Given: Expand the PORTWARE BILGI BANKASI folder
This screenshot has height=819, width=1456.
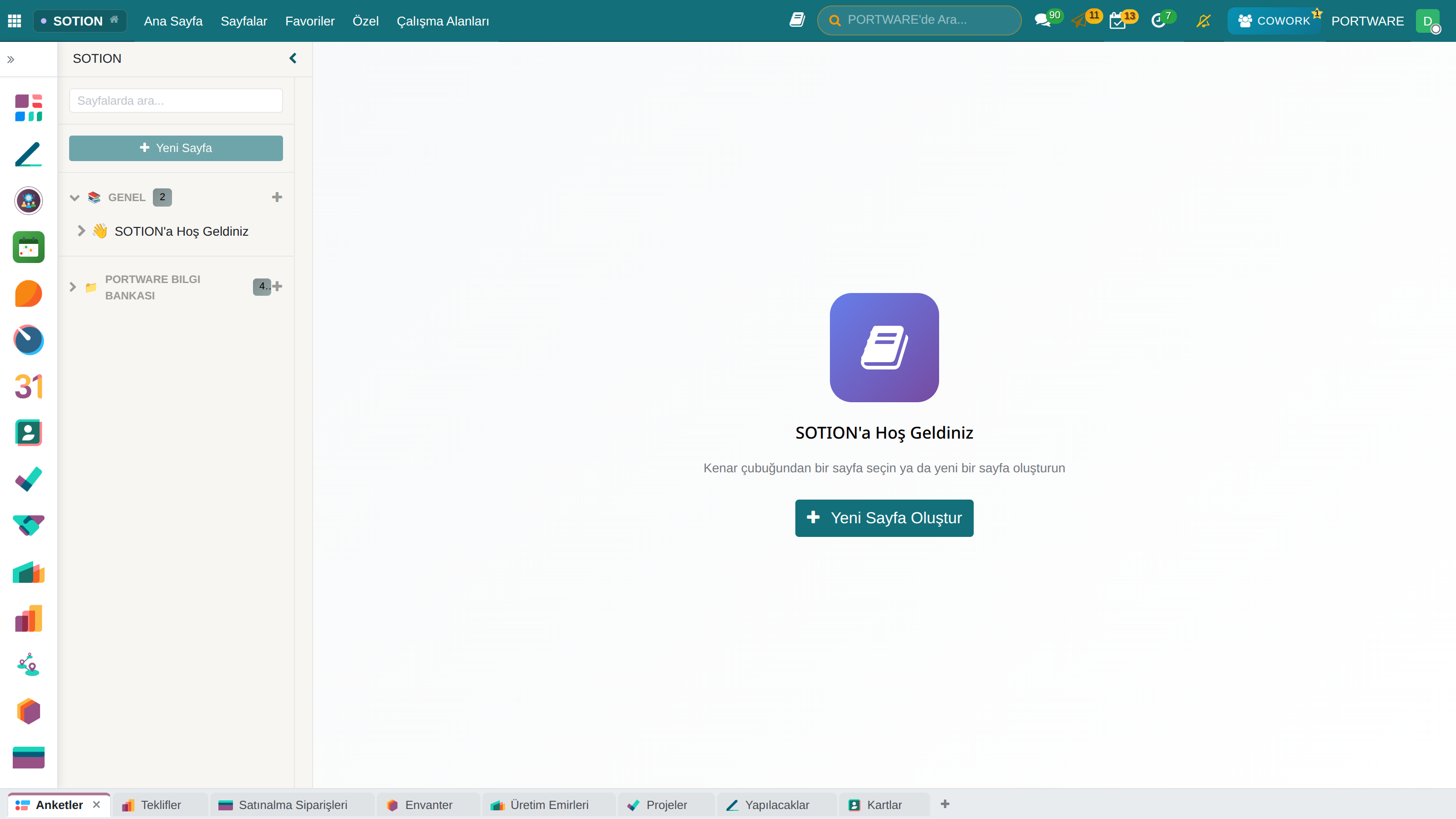Looking at the screenshot, I should point(72,287).
